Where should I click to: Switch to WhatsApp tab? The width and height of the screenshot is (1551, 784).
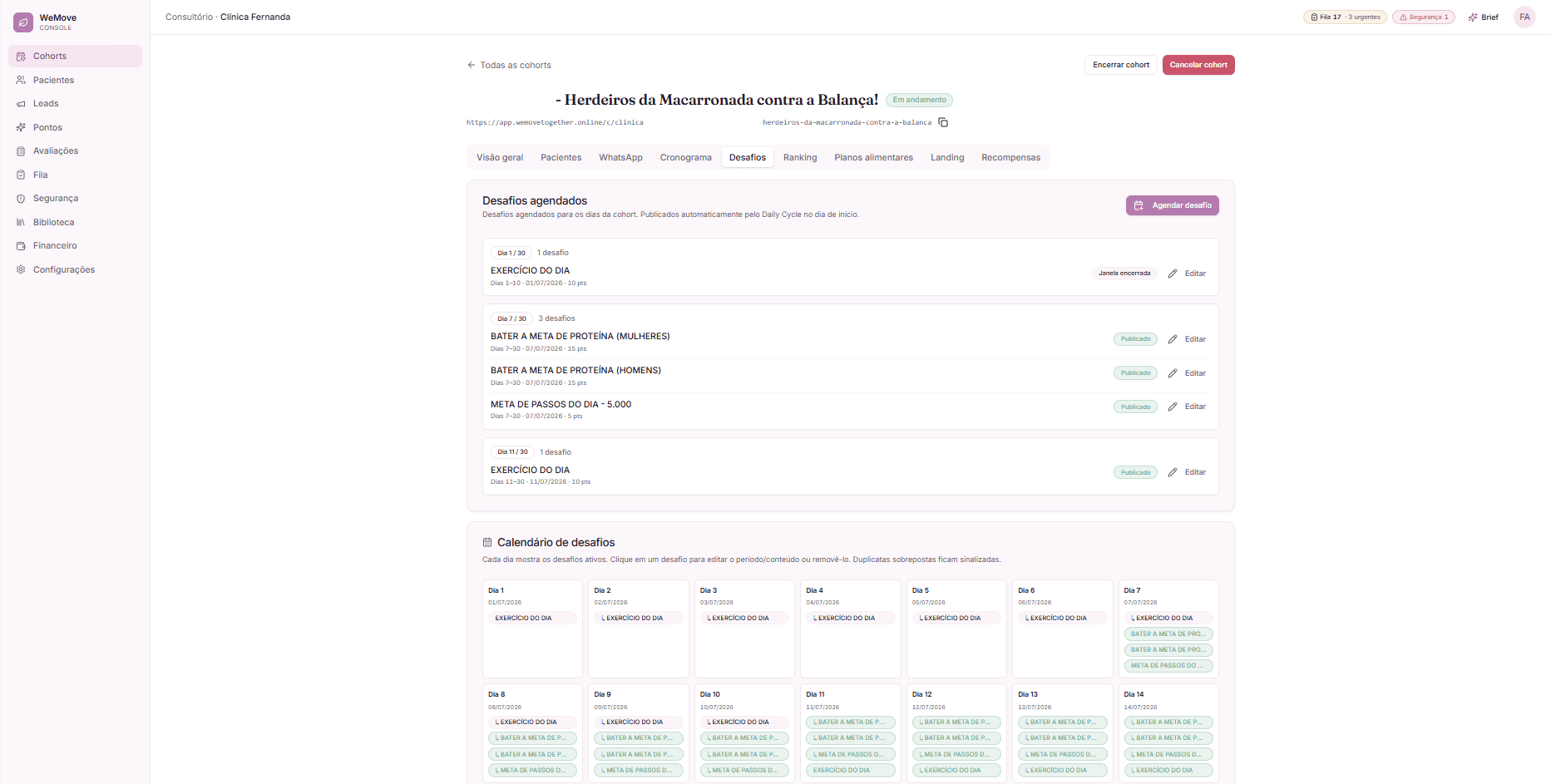click(x=620, y=157)
